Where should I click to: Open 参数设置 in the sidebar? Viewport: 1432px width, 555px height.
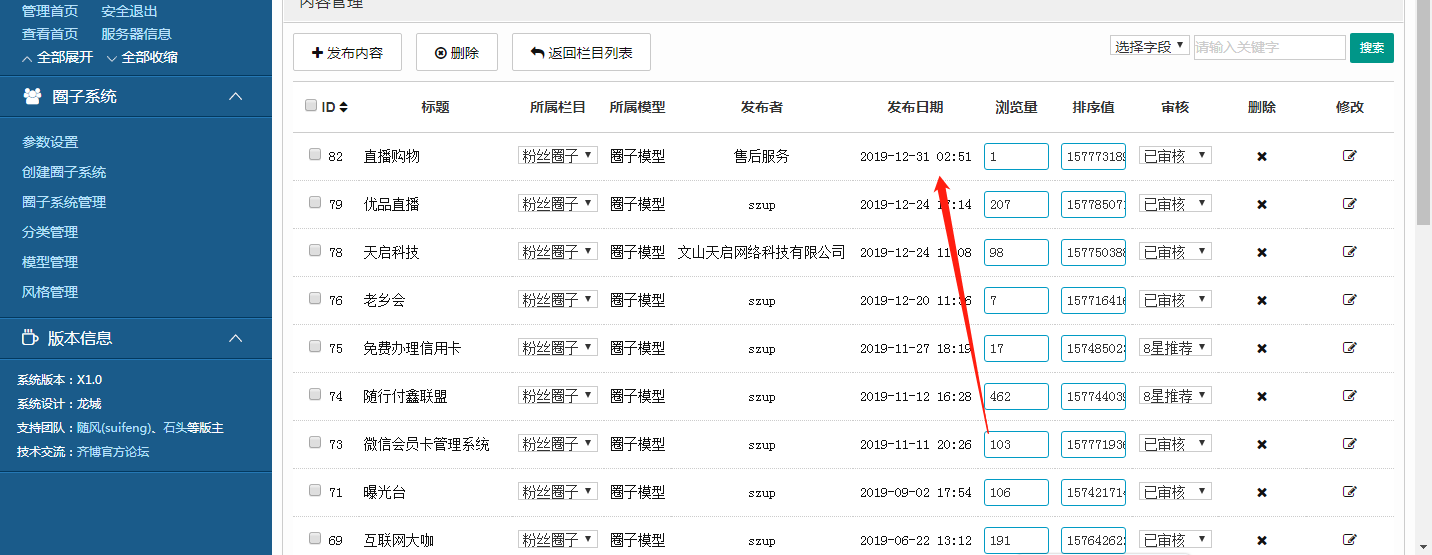click(50, 142)
